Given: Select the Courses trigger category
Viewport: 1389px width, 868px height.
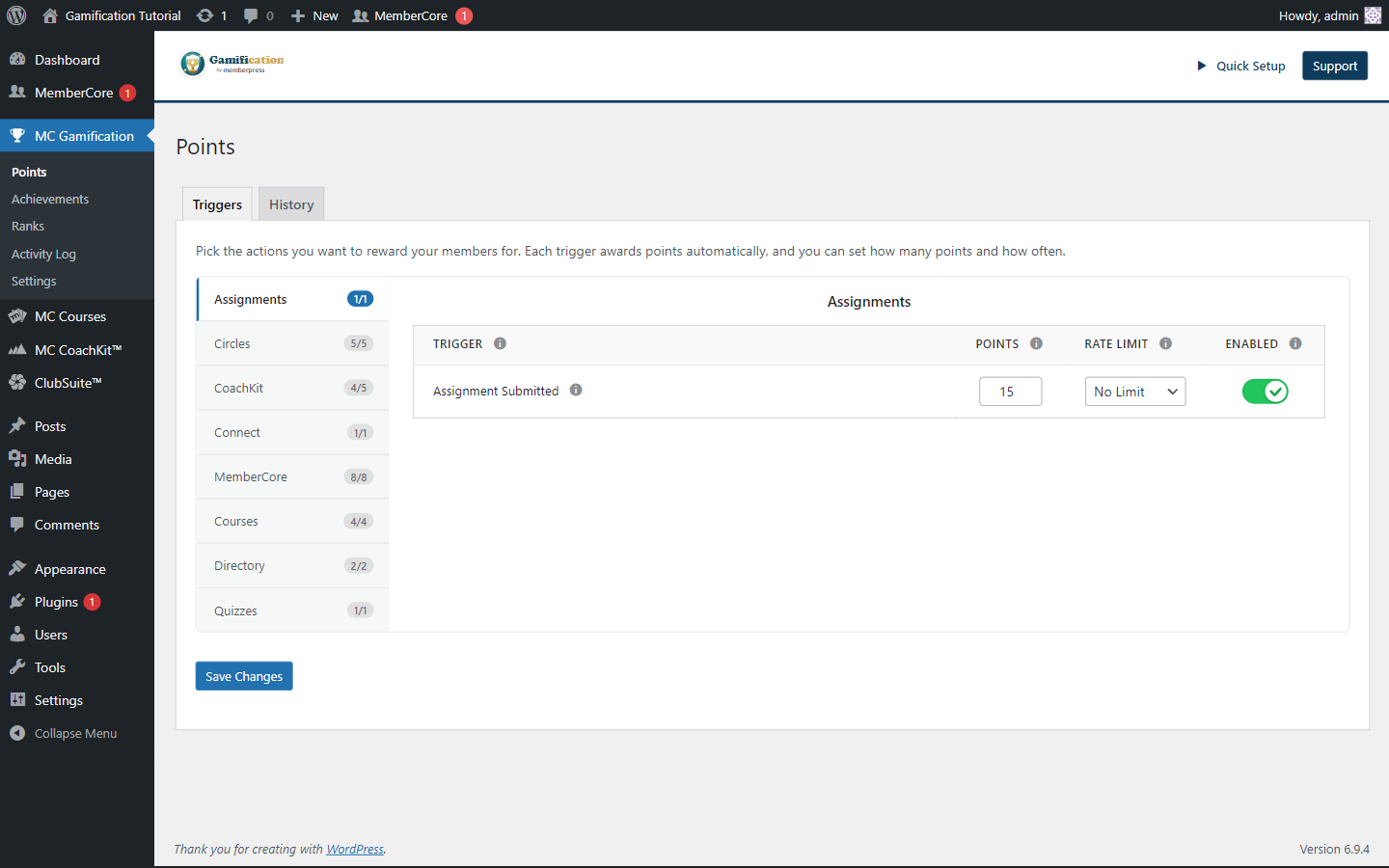Looking at the screenshot, I should (292, 521).
